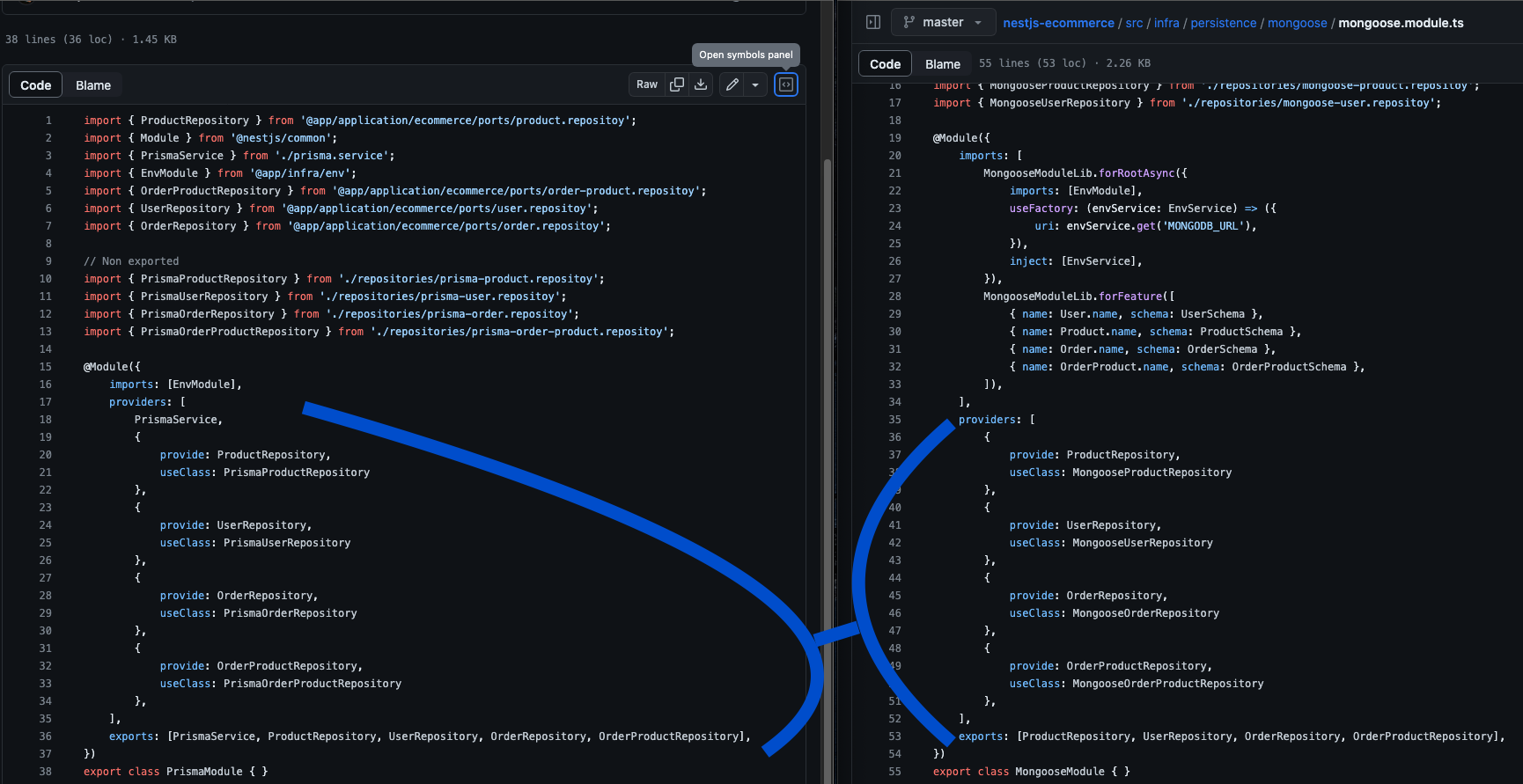Open more edit options dropdown arrow
The height and width of the screenshot is (784, 1523).
point(755,84)
